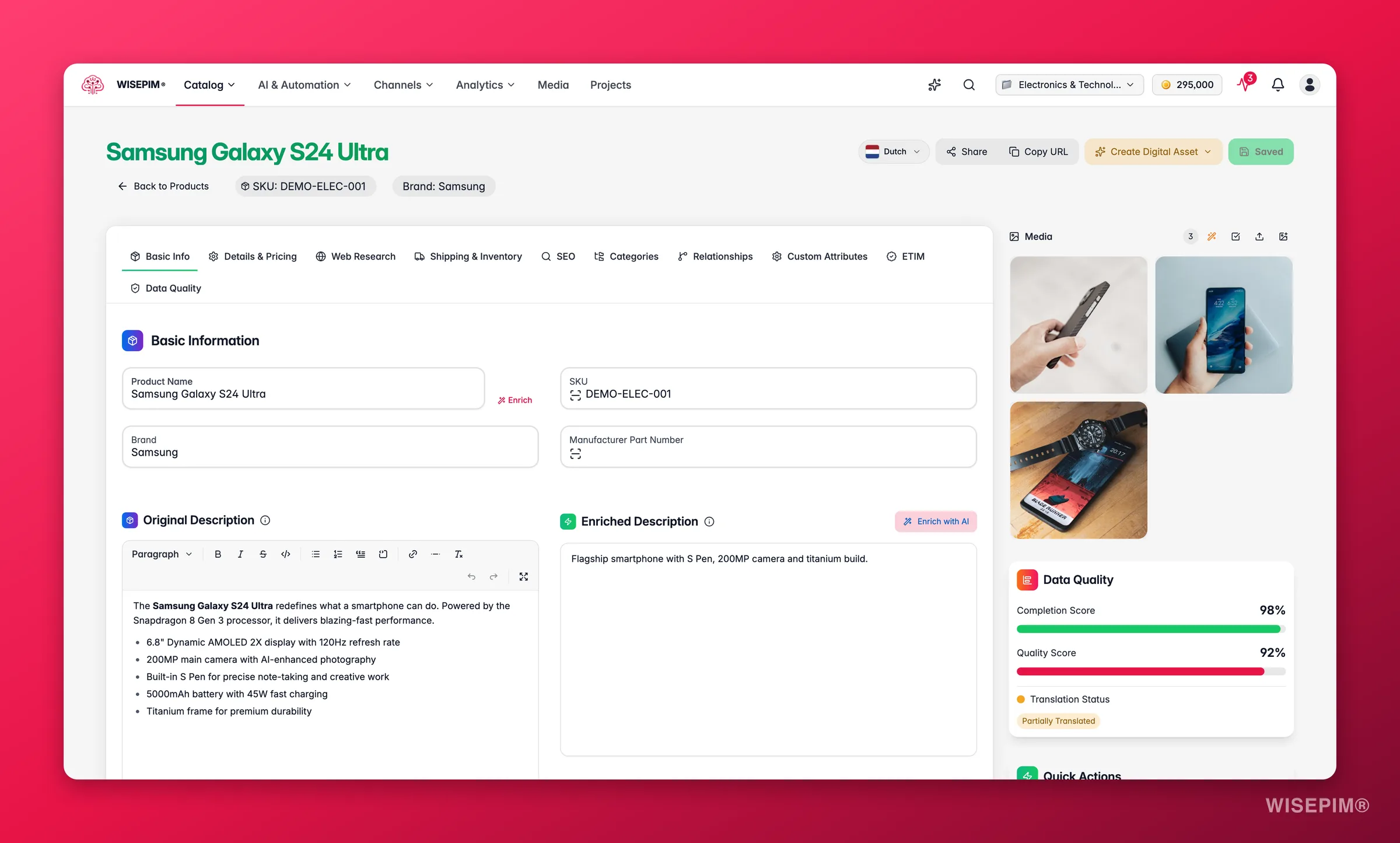This screenshot has height=843, width=1400.
Task: Generate image with AI image icon
Action: [x=1283, y=236]
